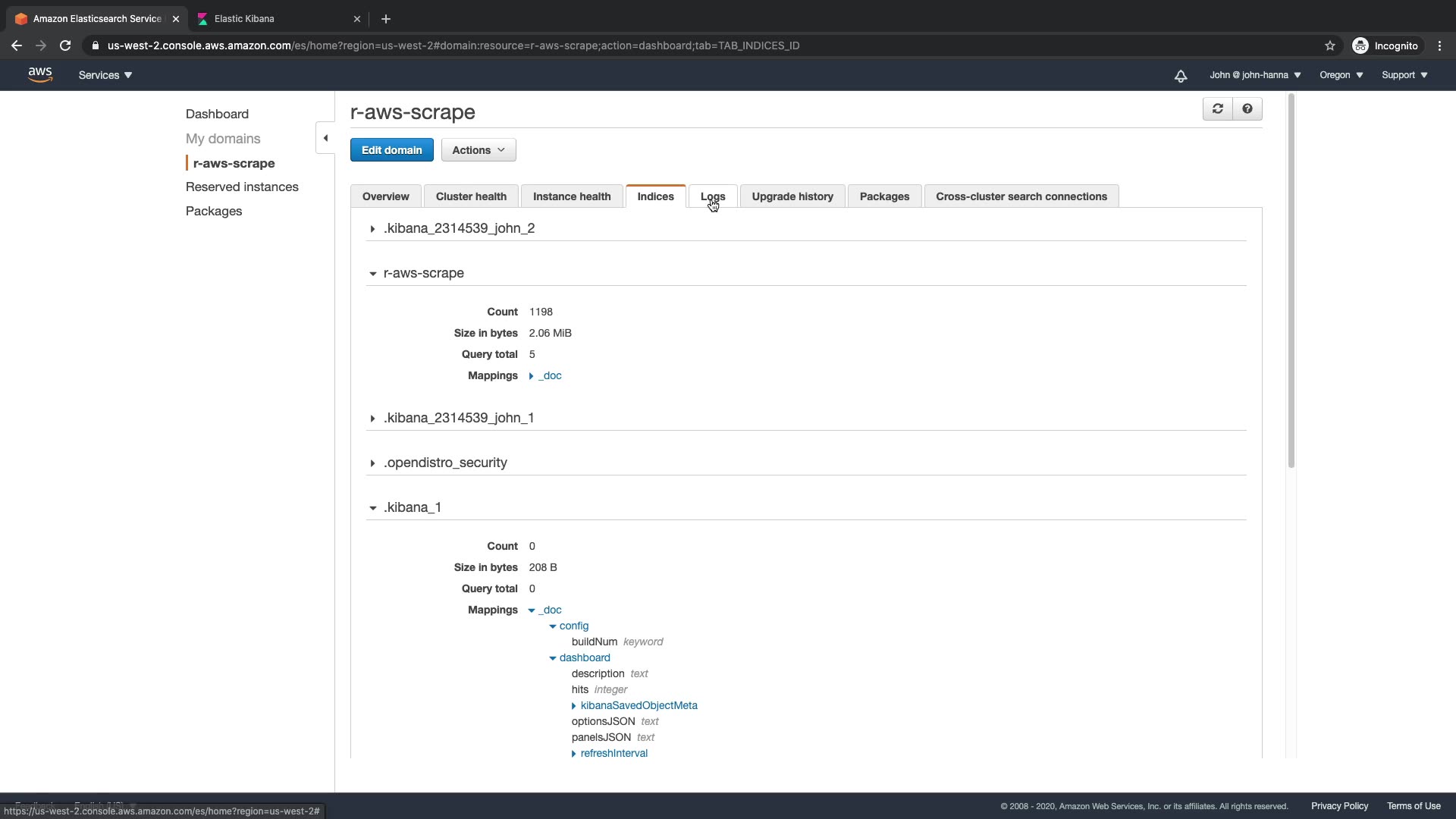The image size is (1456, 819).
Task: Open the Actions dropdown menu
Action: tap(478, 150)
